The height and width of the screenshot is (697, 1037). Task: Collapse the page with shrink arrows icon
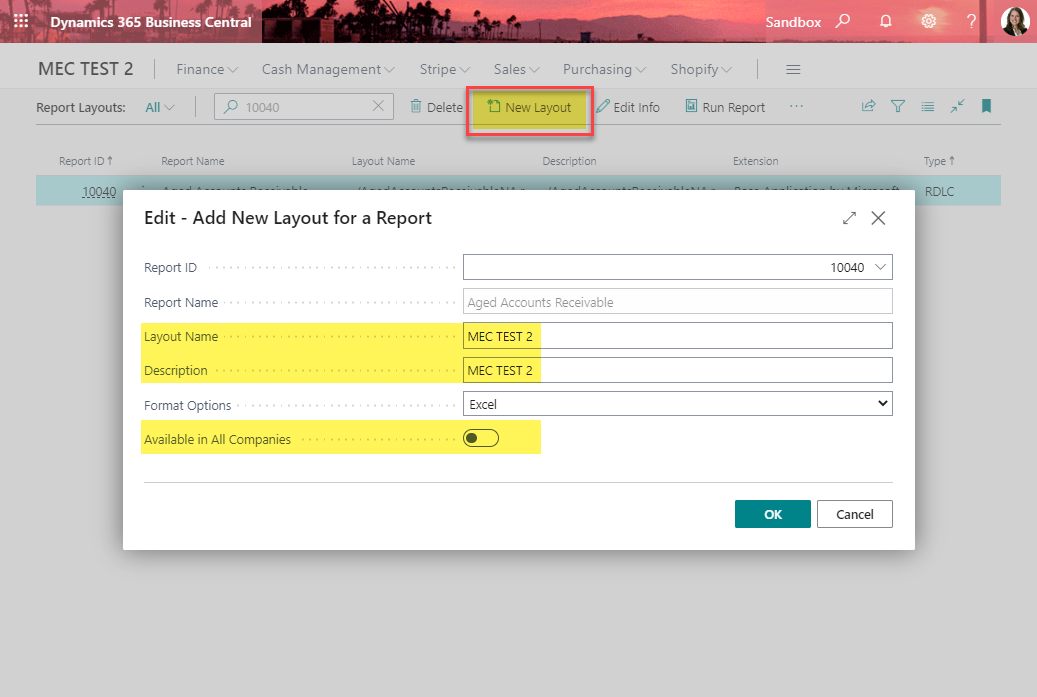(x=957, y=106)
